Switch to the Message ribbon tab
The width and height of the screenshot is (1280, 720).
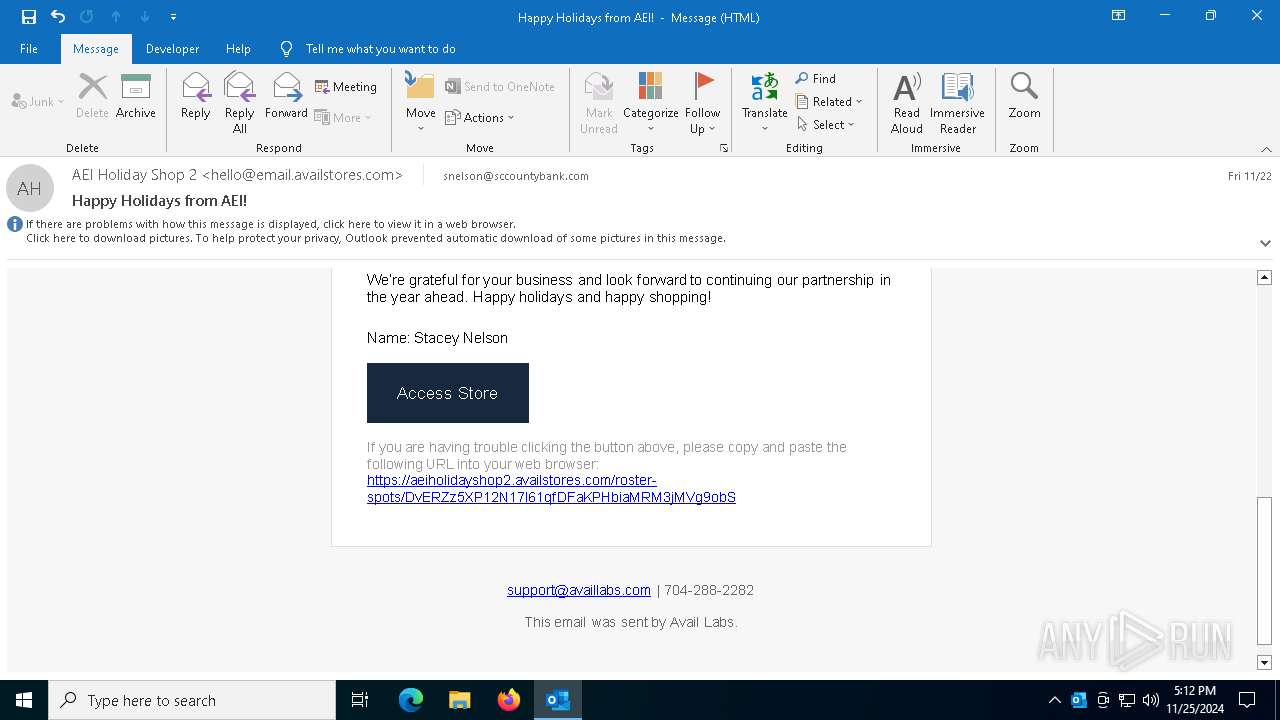click(x=96, y=49)
